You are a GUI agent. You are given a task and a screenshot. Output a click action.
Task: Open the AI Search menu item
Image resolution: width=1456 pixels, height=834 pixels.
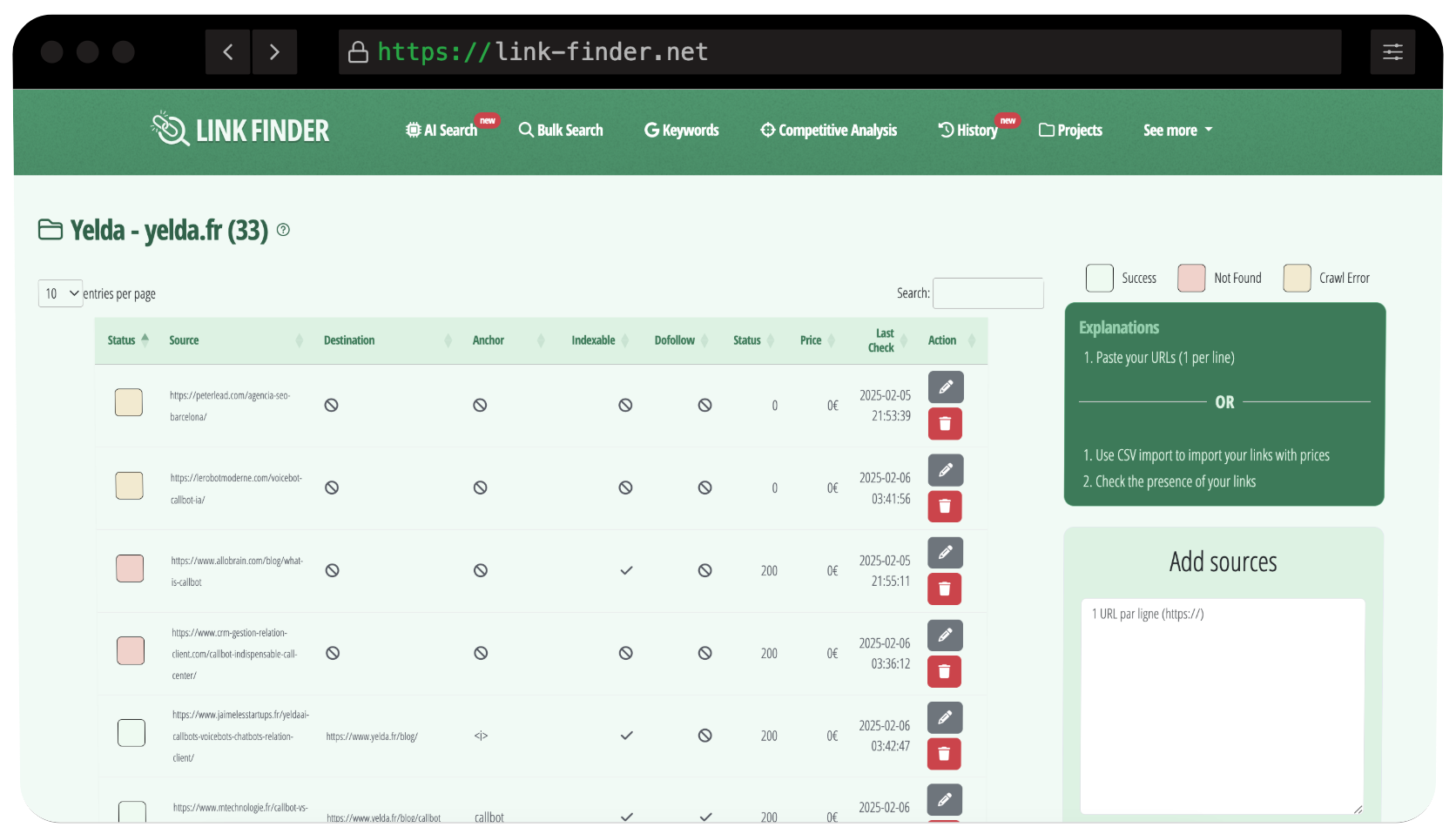tap(442, 130)
